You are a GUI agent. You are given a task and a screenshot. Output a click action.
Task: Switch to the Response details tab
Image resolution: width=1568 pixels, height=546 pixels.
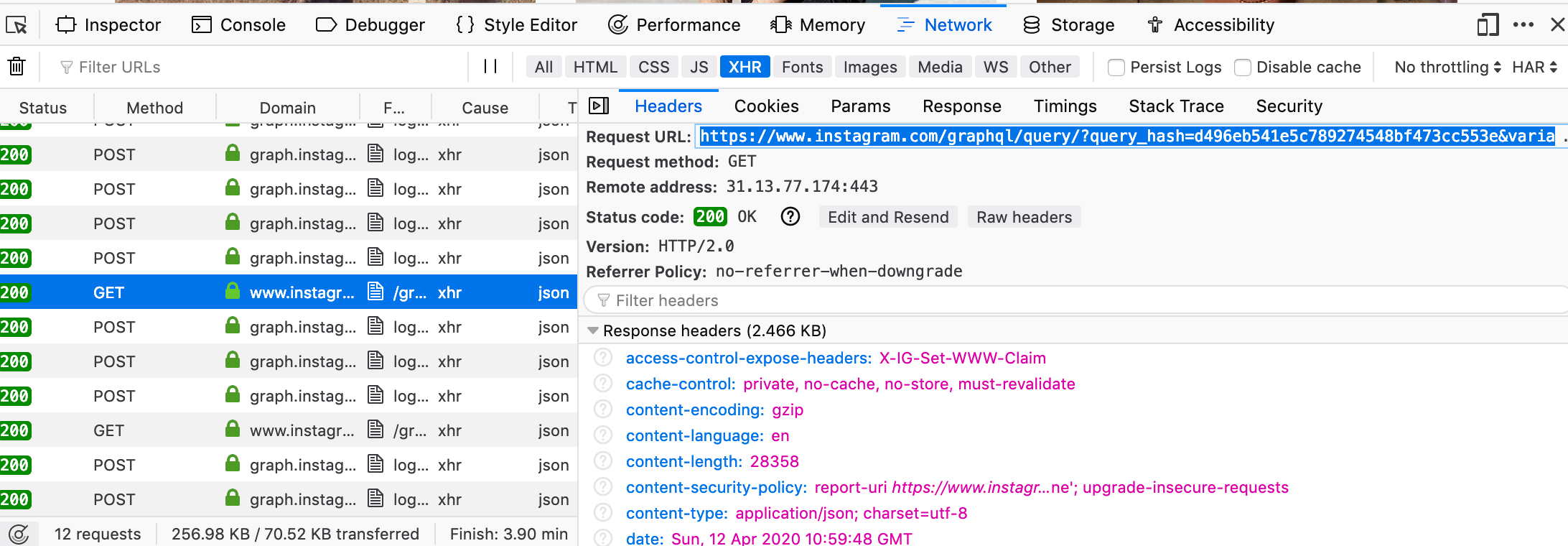(x=961, y=106)
